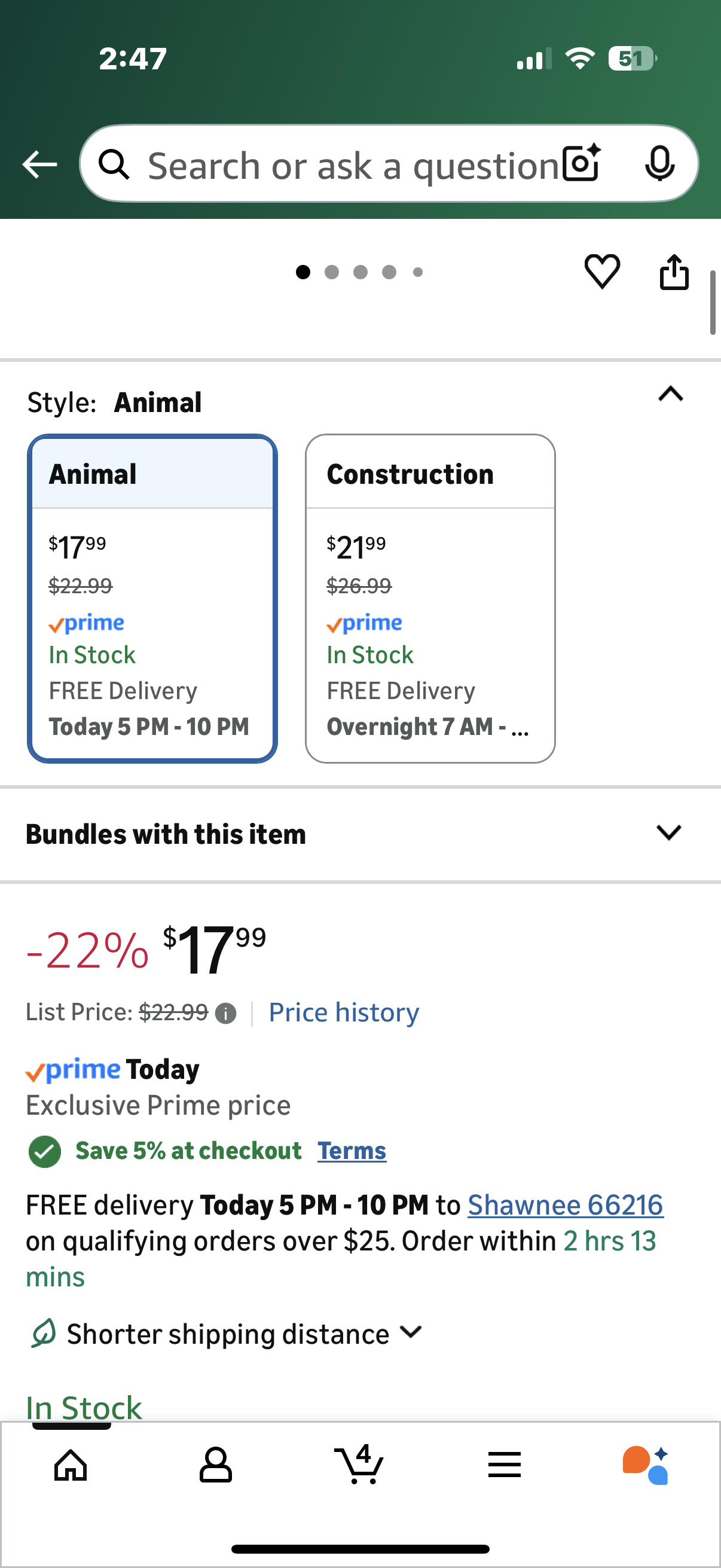Open the hamburger menu
The image size is (721, 1568).
pyautogui.click(x=504, y=1464)
